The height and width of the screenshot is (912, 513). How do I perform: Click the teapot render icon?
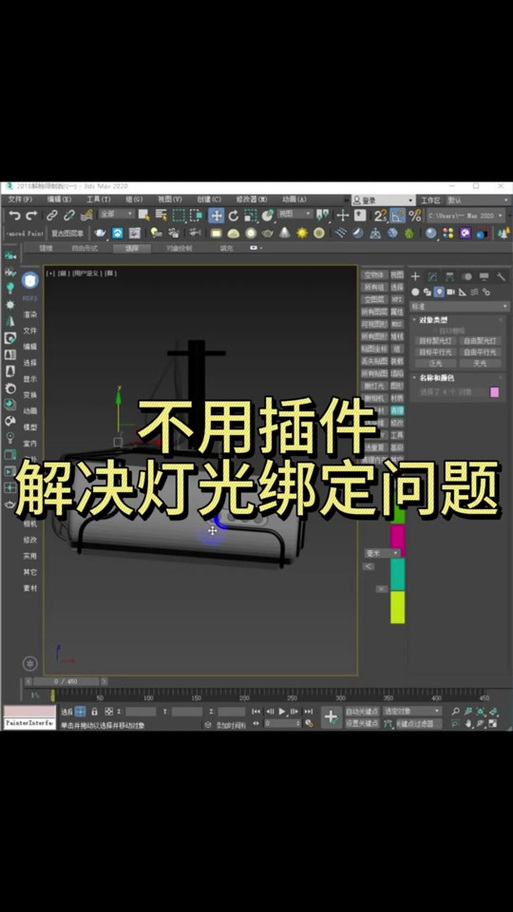[100, 233]
